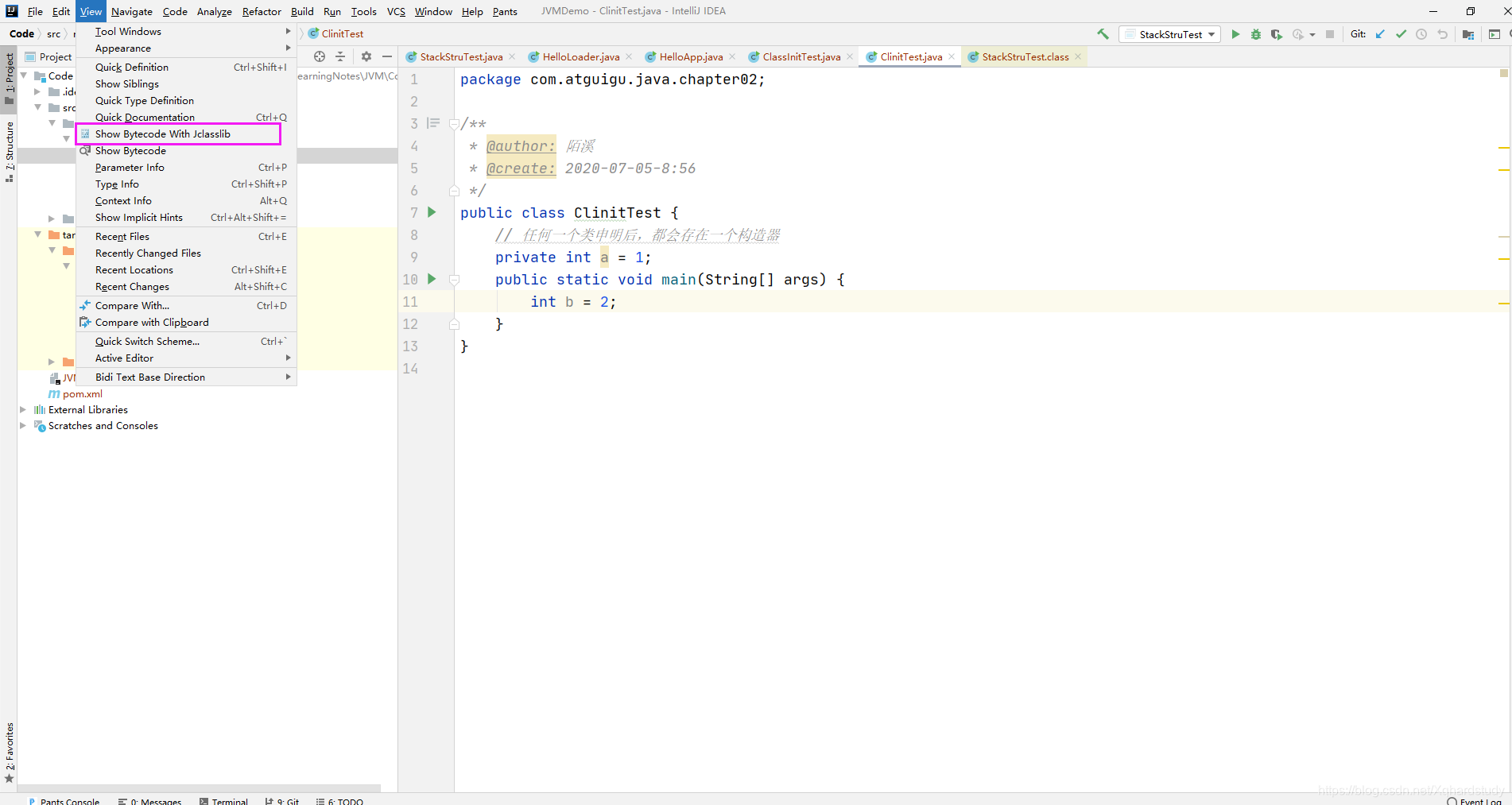
Task: Choose Show Implicit Hints entry
Action: click(x=186, y=218)
